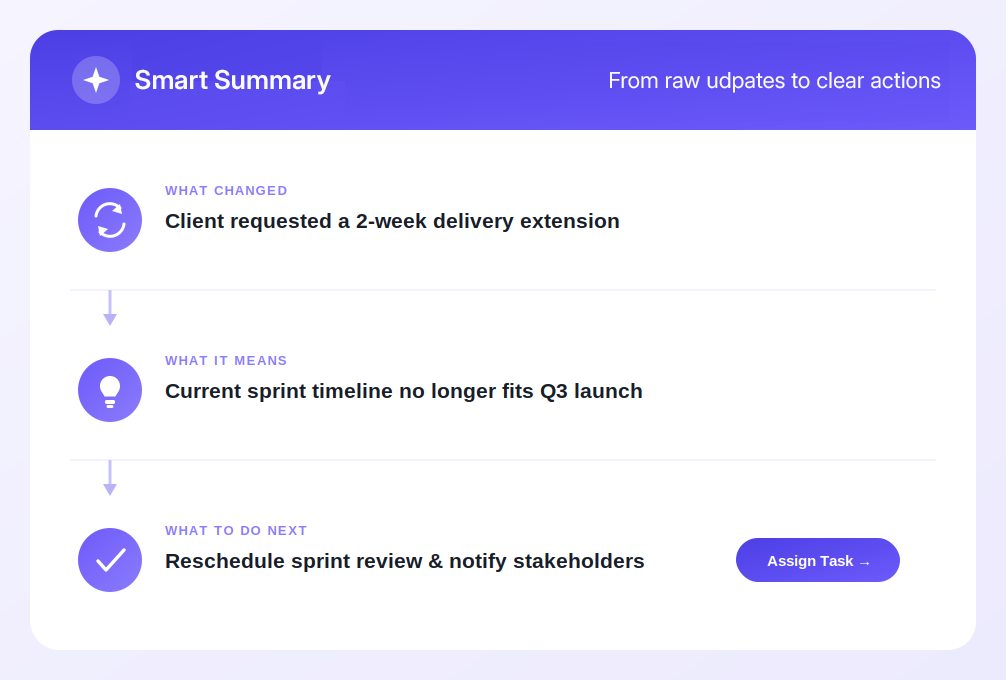Click the arrow inside Assign Task button
Image resolution: width=1006 pixels, height=680 pixels.
coord(864,563)
